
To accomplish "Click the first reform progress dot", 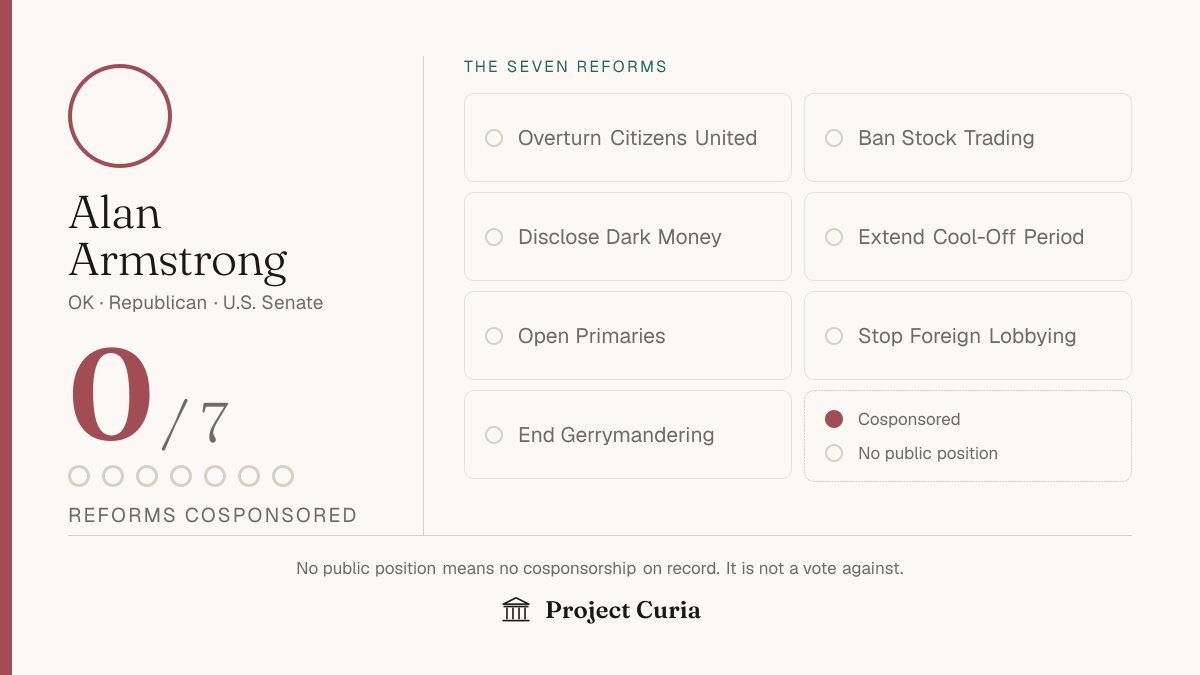I will click(x=79, y=476).
